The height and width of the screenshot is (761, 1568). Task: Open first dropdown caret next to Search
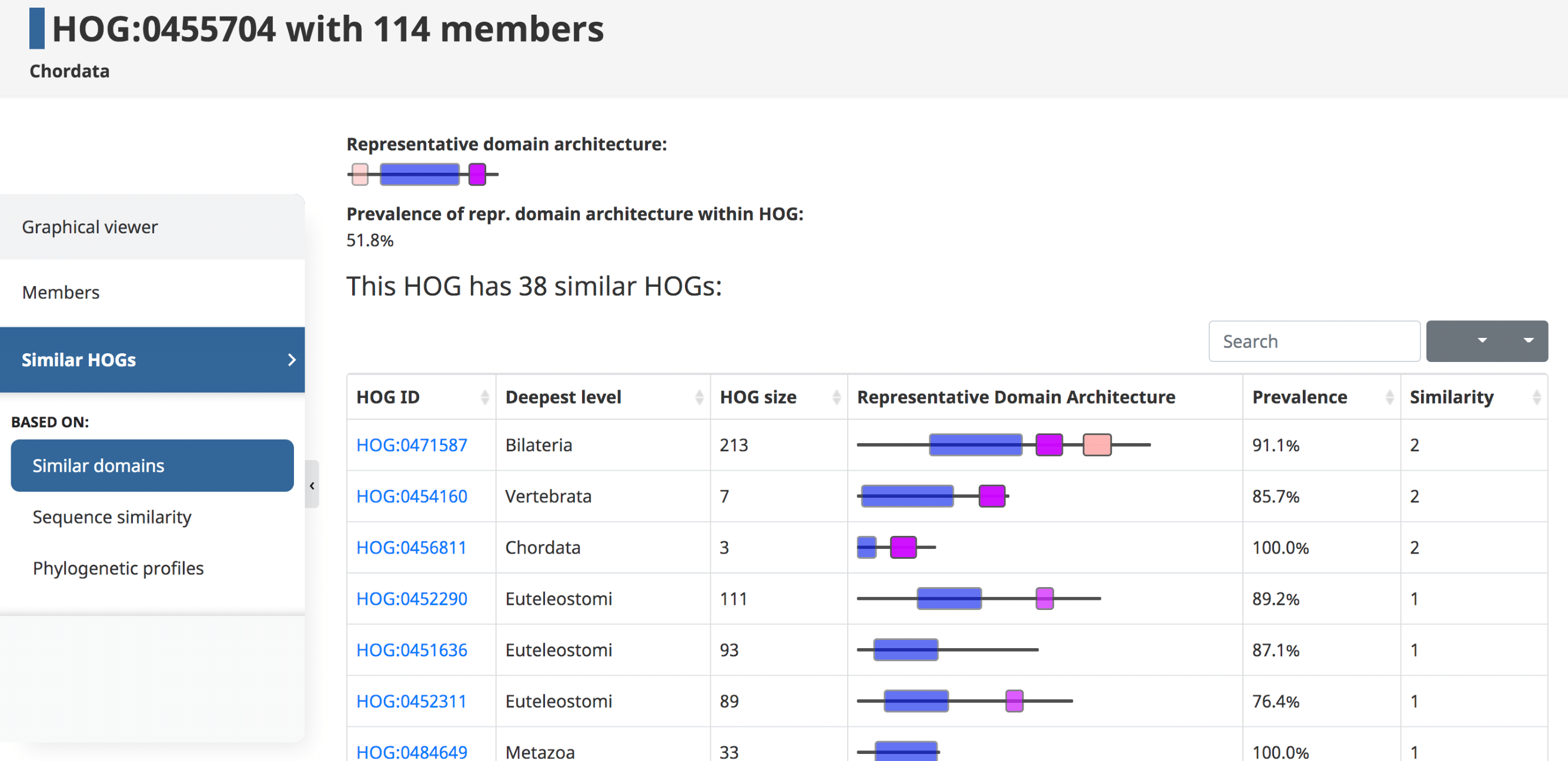1482,341
